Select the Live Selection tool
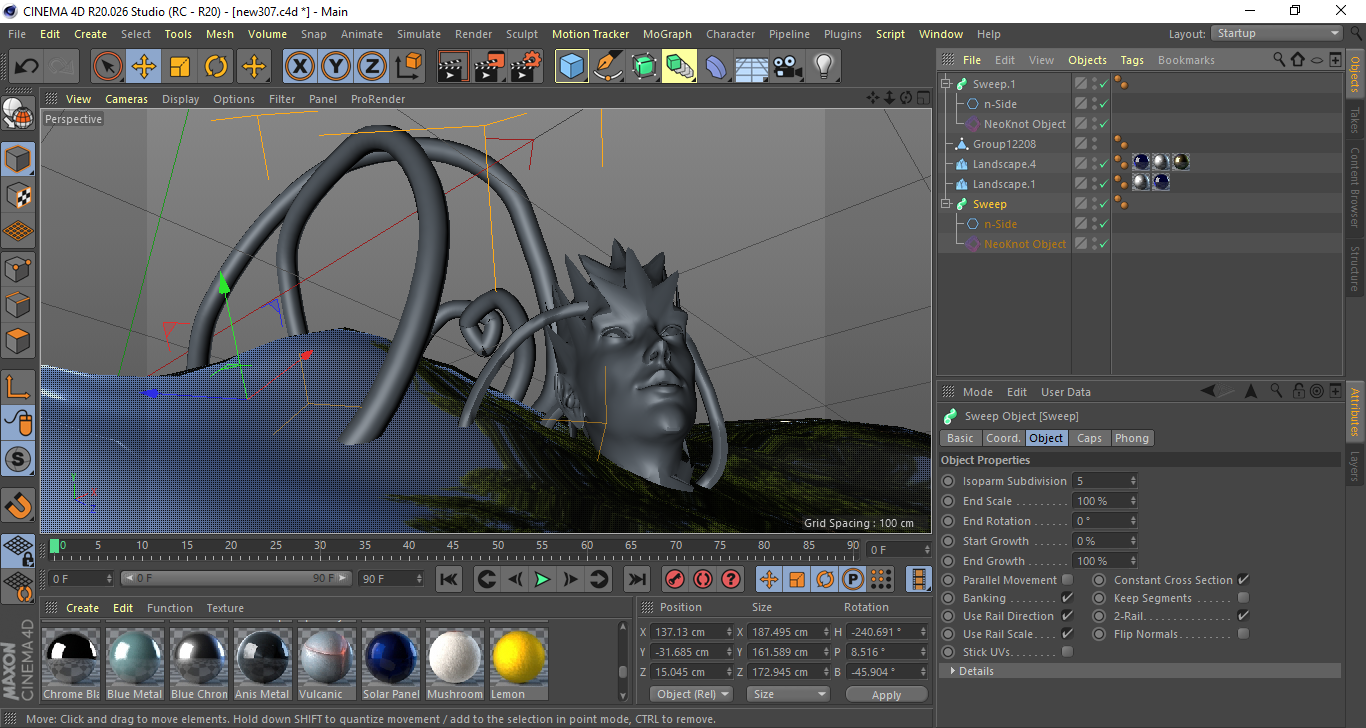Image resolution: width=1366 pixels, height=728 pixels. [107, 67]
